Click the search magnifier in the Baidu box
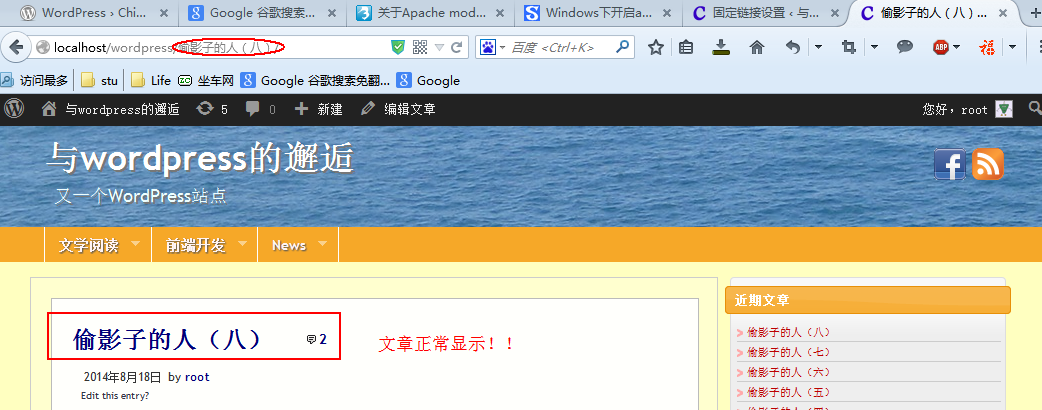The image size is (1042, 410). click(622, 47)
